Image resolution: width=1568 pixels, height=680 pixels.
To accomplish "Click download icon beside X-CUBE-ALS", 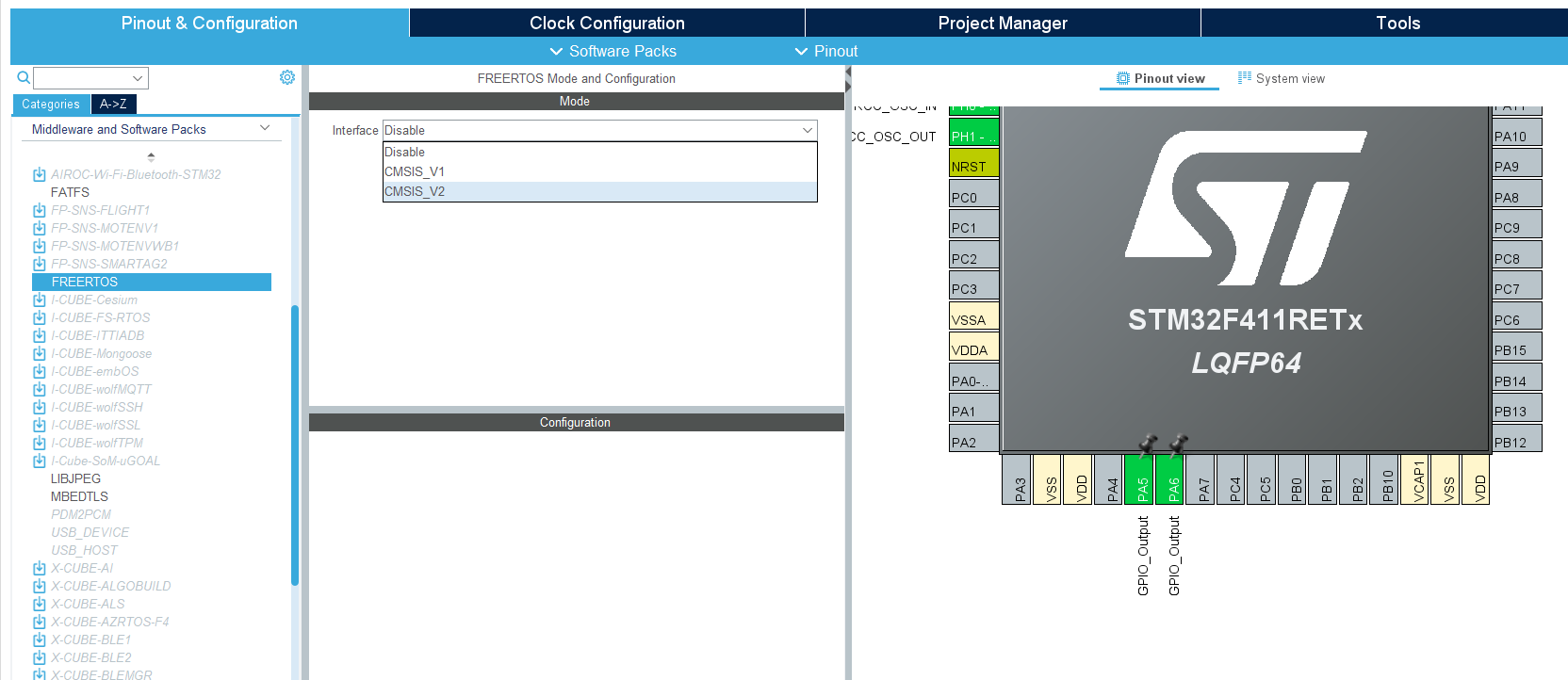I will (40, 604).
